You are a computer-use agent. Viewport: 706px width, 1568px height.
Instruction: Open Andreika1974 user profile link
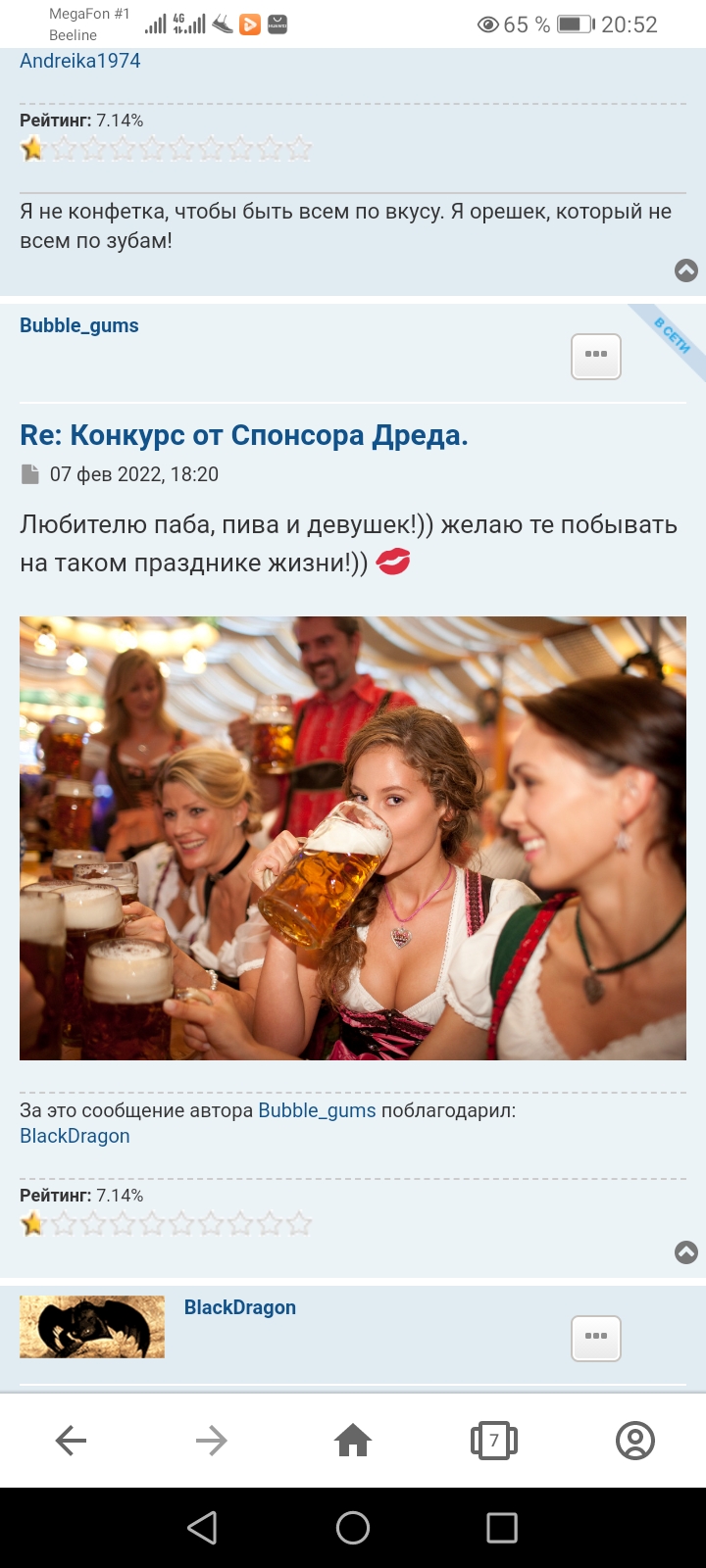pyautogui.click(x=80, y=61)
